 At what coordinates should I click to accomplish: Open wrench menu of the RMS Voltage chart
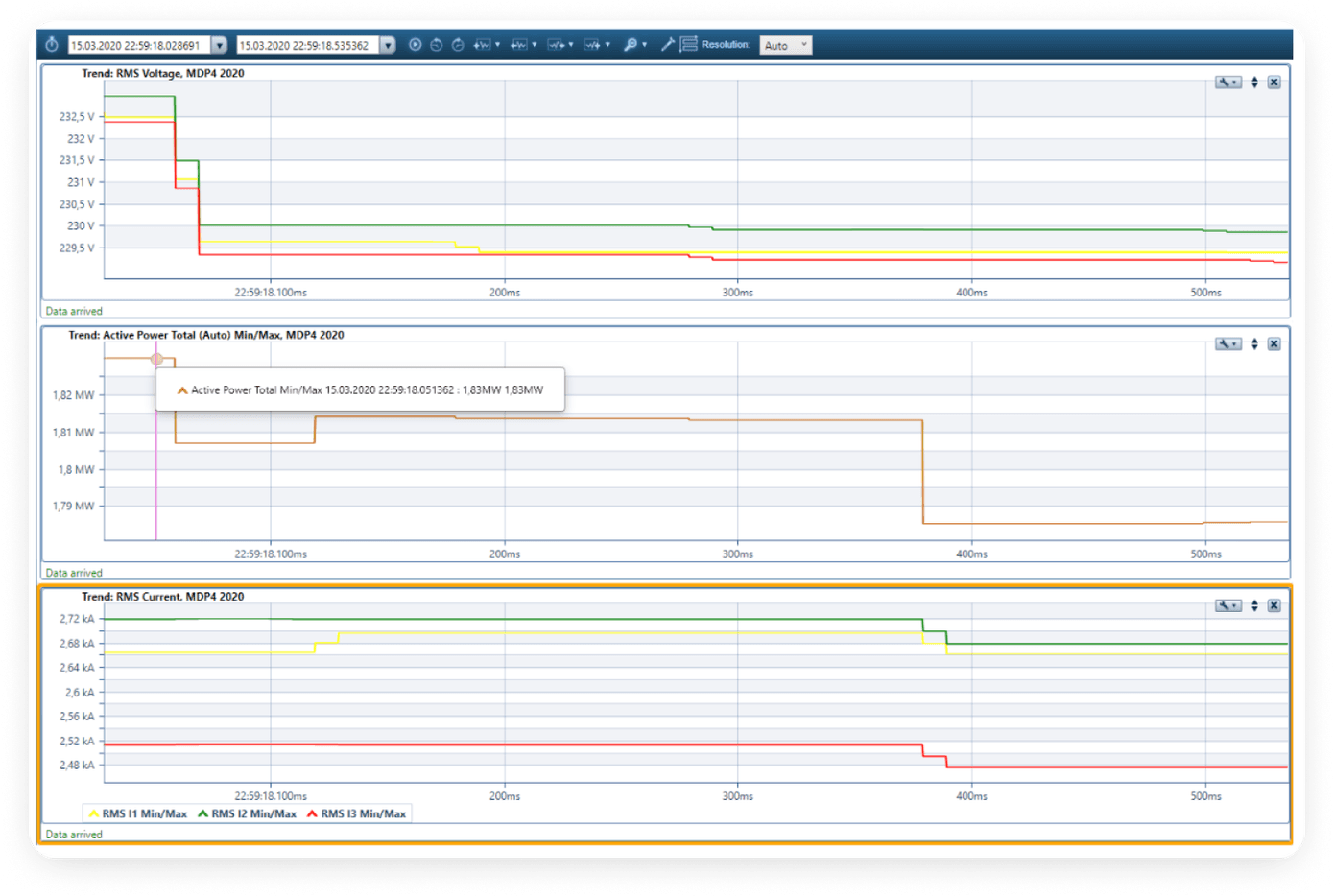coord(1227,83)
